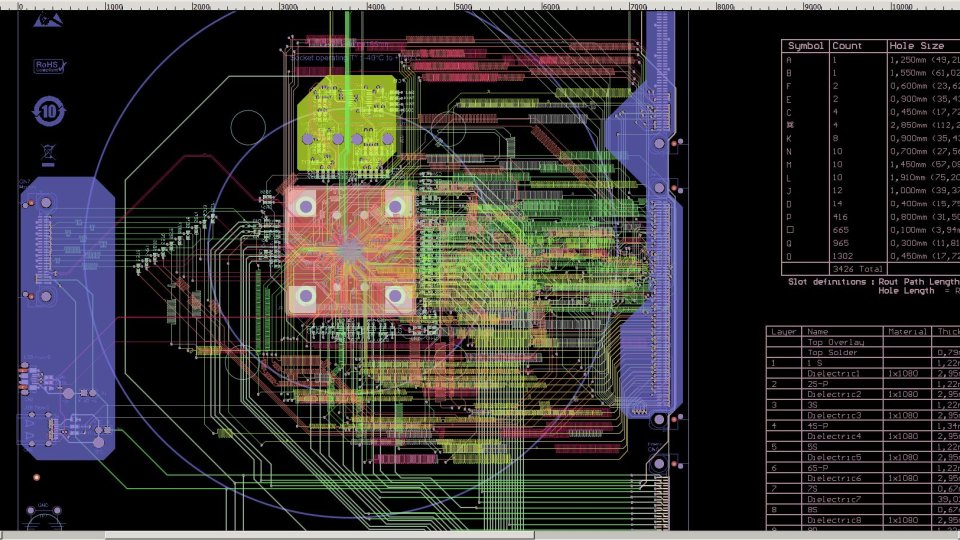Click the RoHS compliant logo
This screenshot has width=960, height=540.
pyautogui.click(x=50, y=66)
